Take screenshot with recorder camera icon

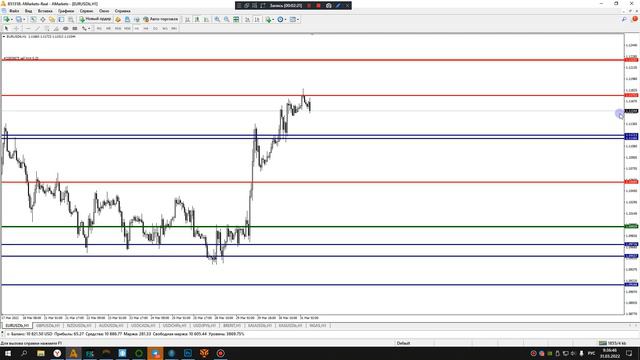(x=329, y=6)
